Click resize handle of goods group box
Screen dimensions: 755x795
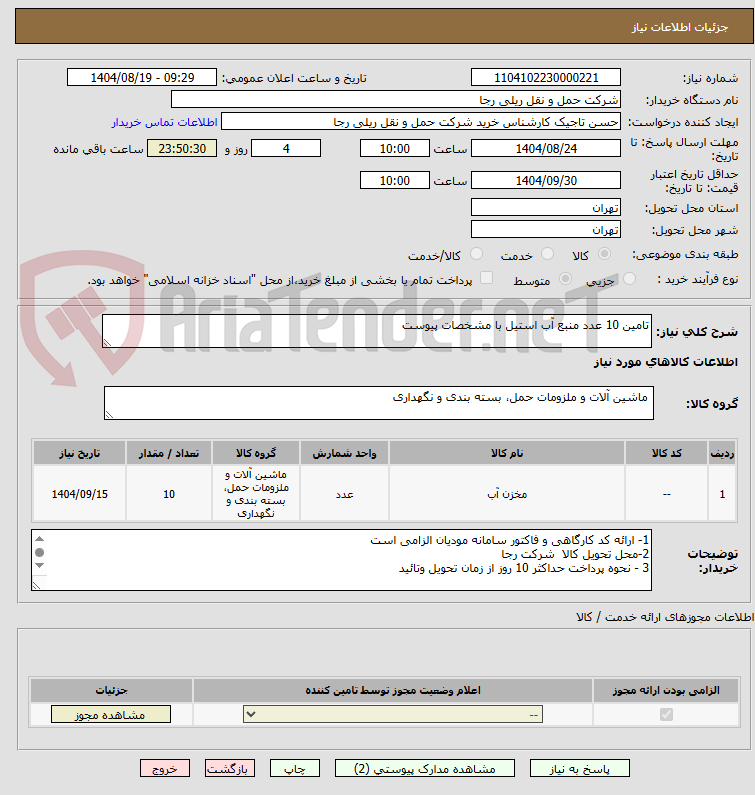(x=109, y=415)
